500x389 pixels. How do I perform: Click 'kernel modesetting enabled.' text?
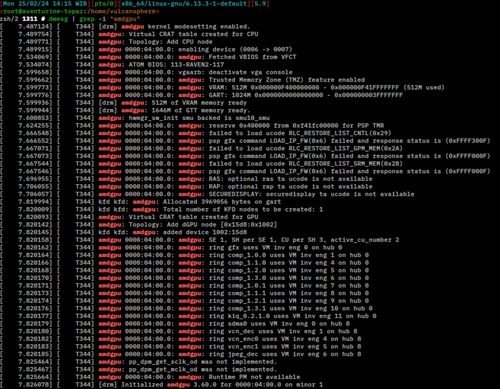(199, 27)
